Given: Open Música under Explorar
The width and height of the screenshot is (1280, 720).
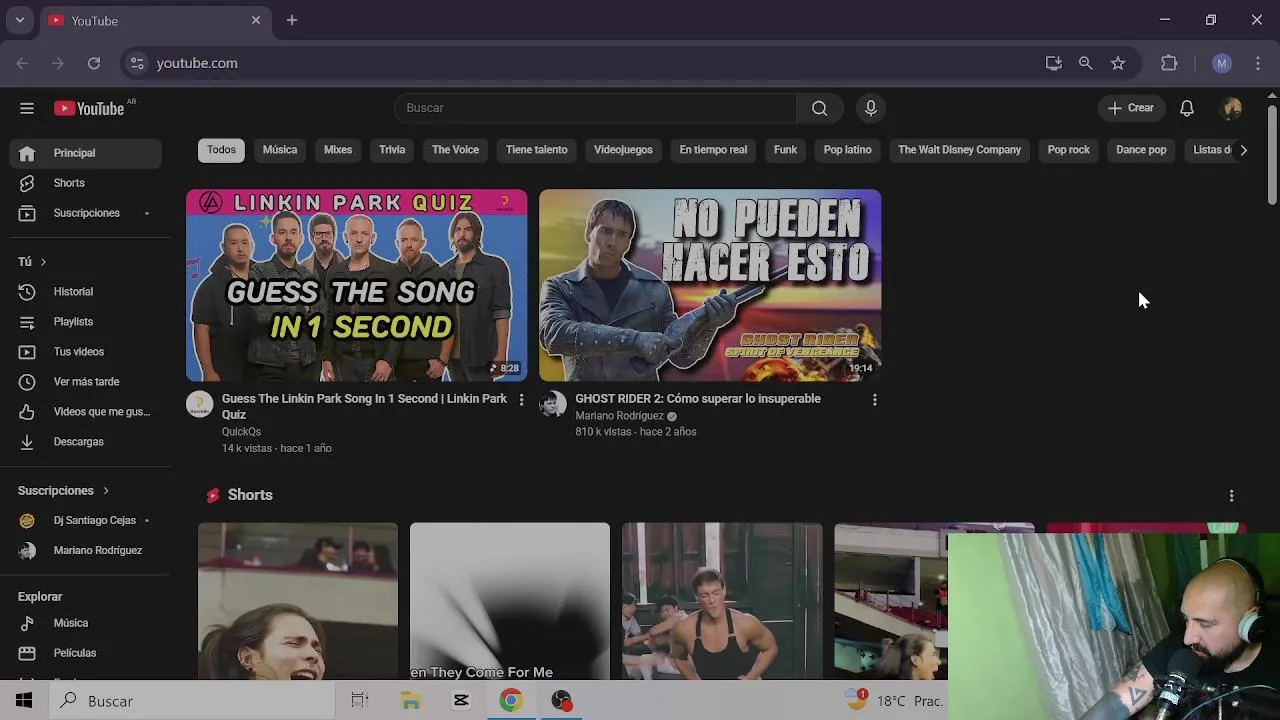Looking at the screenshot, I should pyautogui.click(x=85, y=623).
